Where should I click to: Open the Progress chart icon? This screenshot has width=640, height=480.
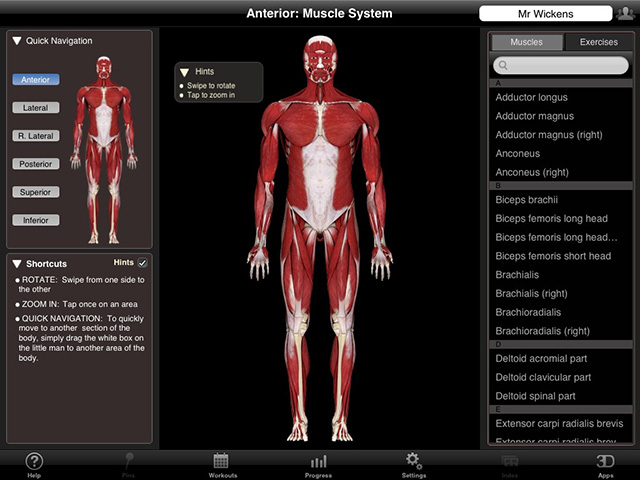click(x=318, y=463)
